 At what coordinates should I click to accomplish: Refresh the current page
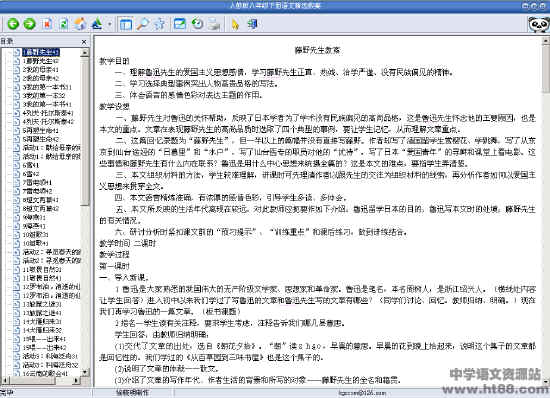point(63,24)
